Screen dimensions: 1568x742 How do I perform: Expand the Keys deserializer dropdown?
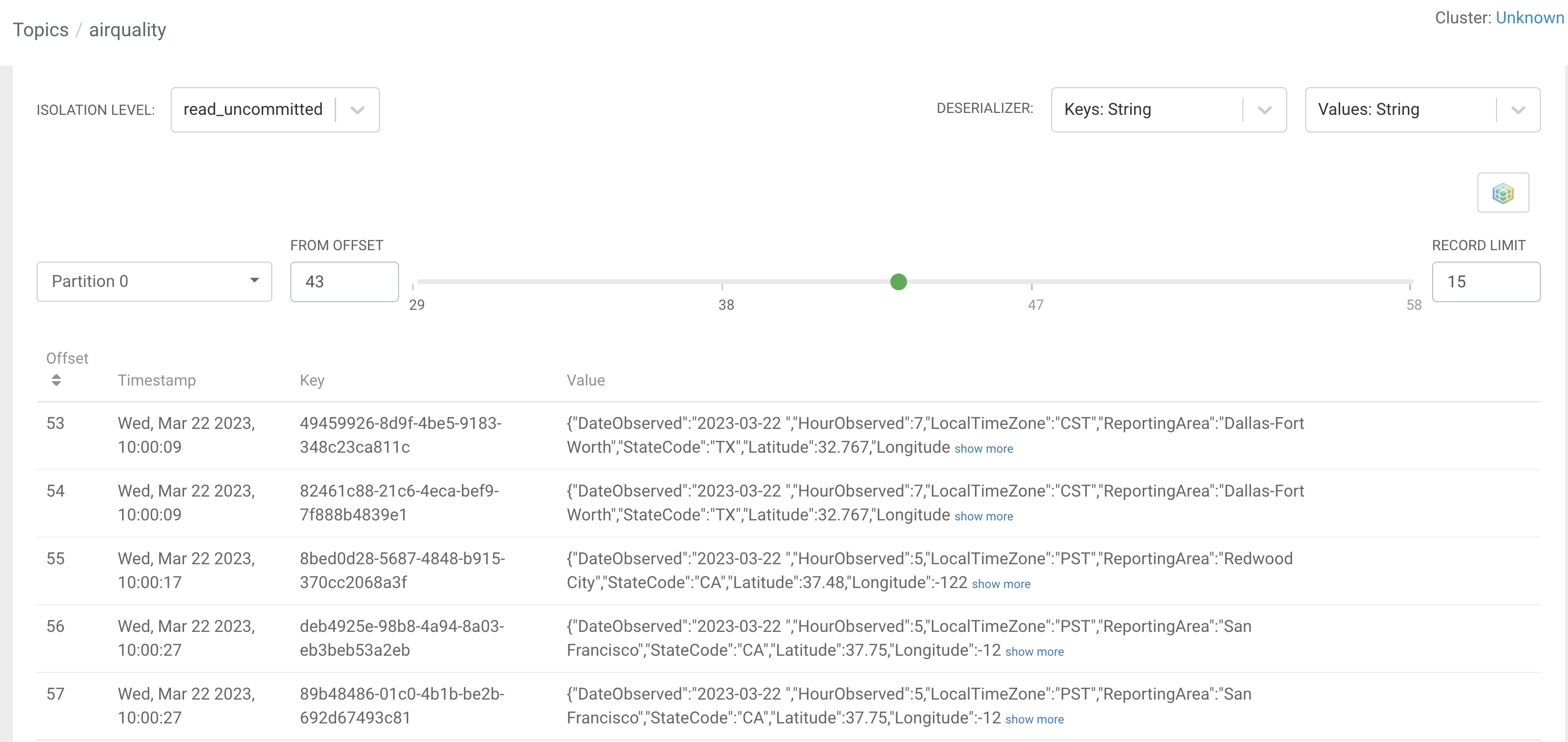click(x=1264, y=110)
